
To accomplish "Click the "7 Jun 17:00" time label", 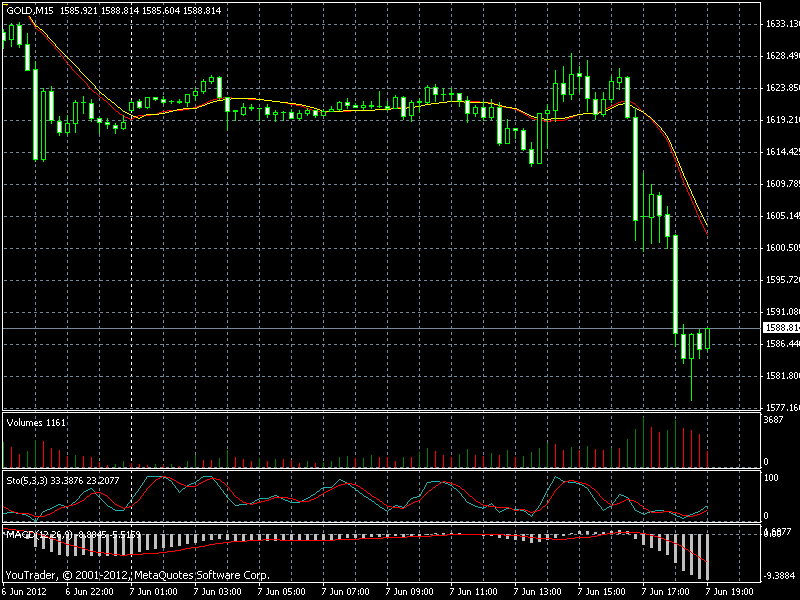I will (x=666, y=592).
